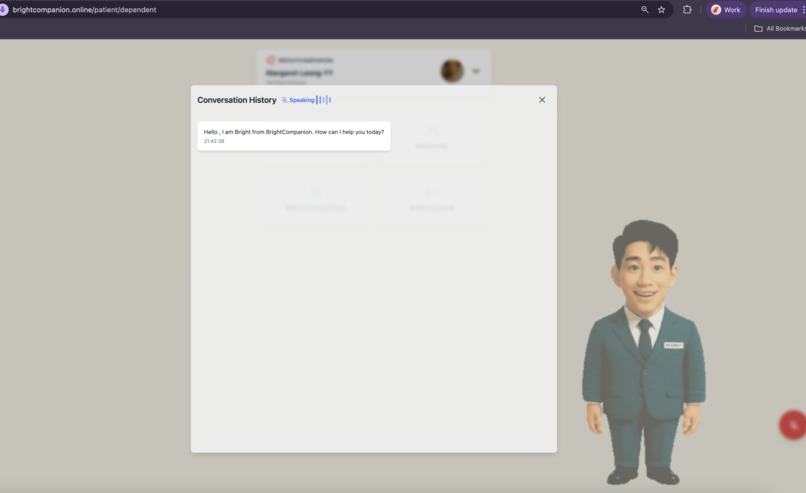Viewport: 806px width, 493px height.
Task: Select Bright's greeting message bubble
Action: click(x=294, y=136)
